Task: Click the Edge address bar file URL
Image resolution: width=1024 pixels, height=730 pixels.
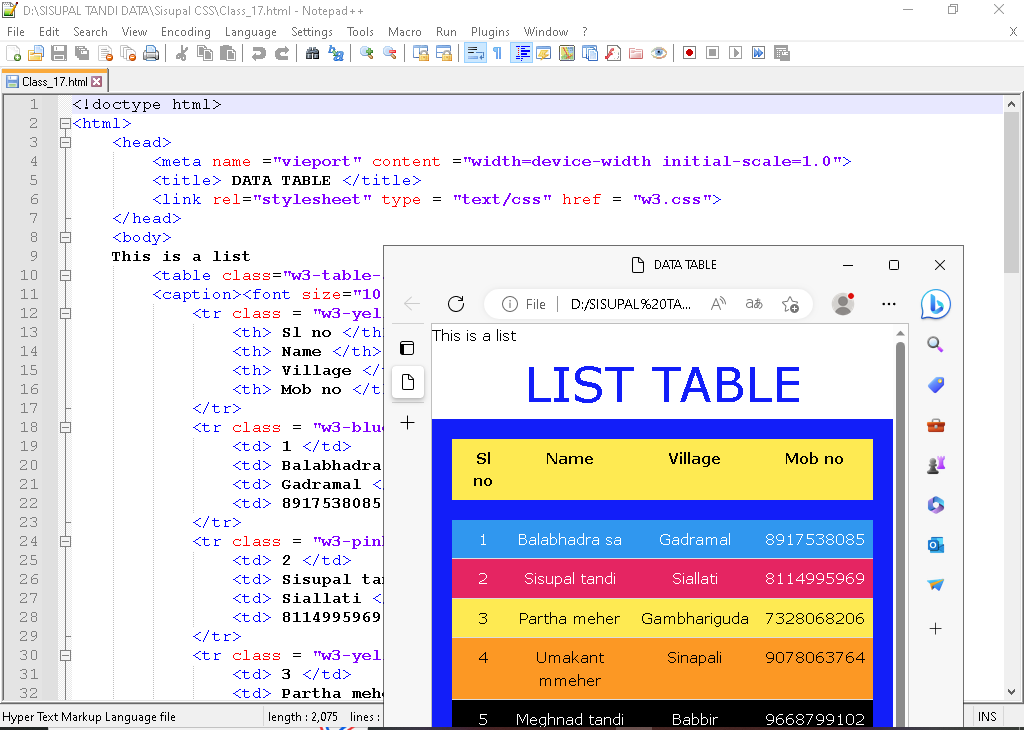Action: point(630,304)
